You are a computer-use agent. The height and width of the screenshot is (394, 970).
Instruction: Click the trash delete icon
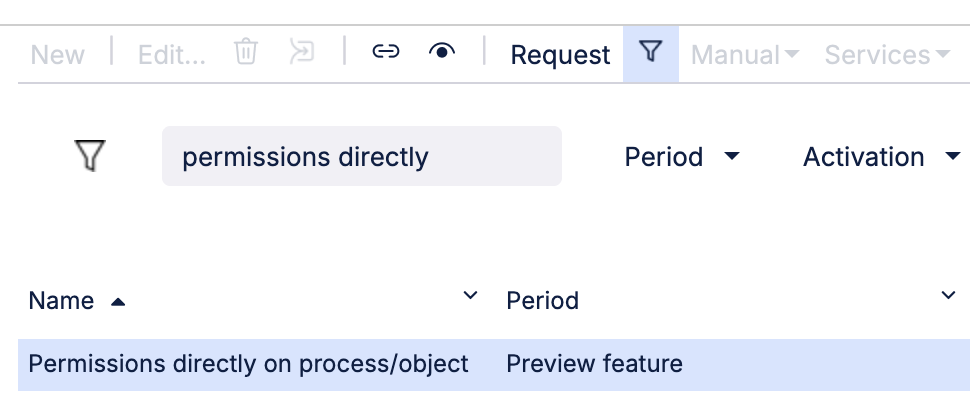(246, 51)
